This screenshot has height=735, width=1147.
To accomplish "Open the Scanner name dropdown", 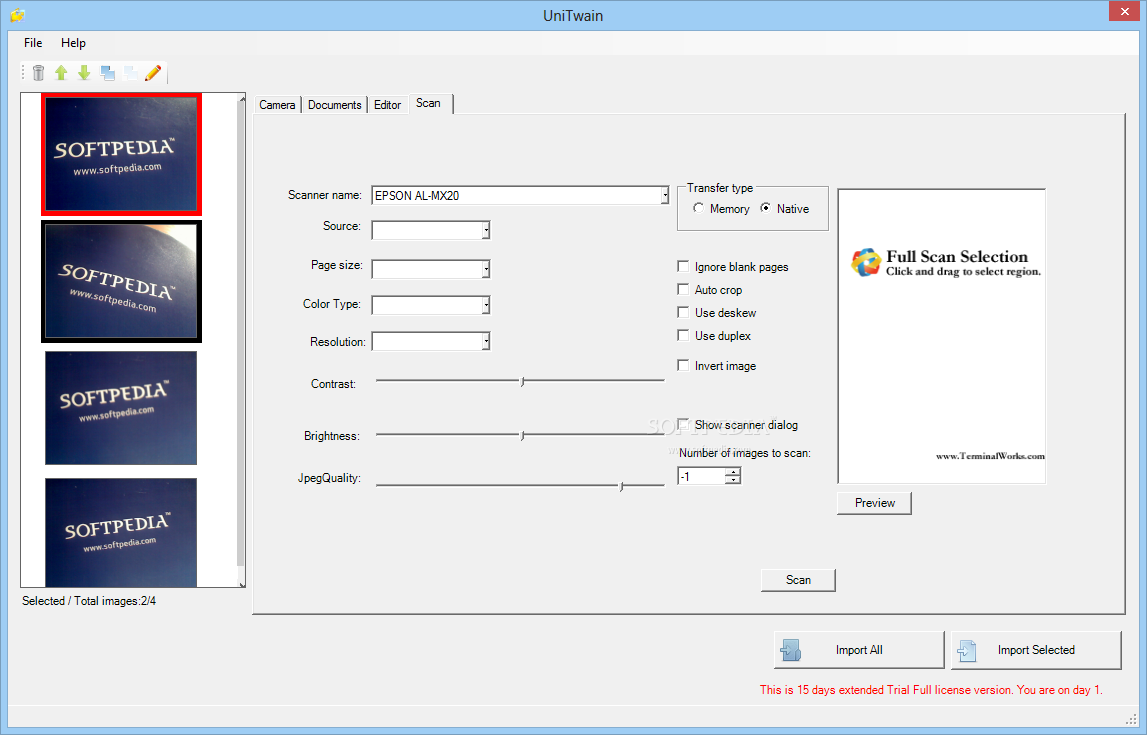I will (664, 195).
